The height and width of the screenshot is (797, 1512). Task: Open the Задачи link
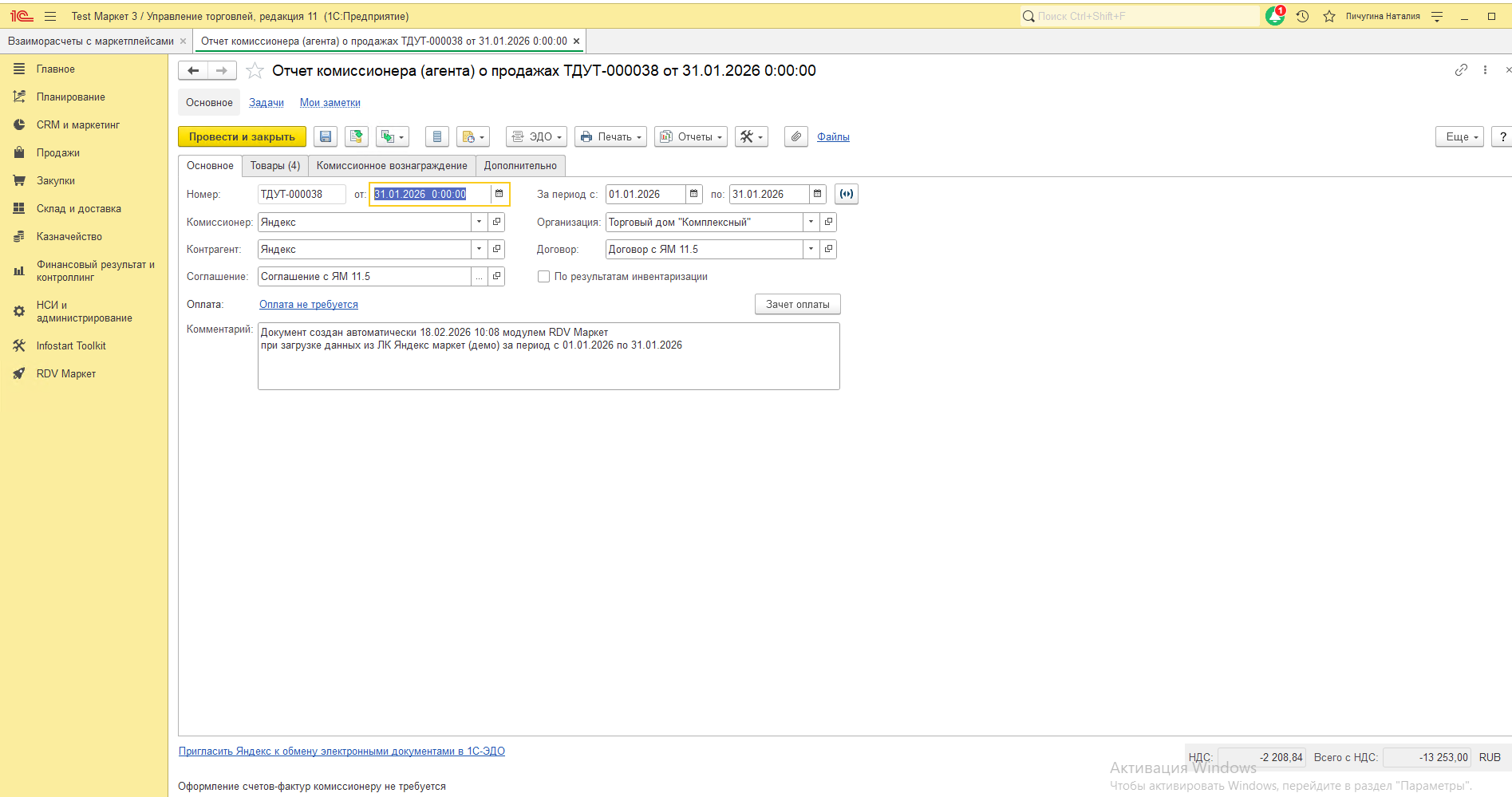266,103
